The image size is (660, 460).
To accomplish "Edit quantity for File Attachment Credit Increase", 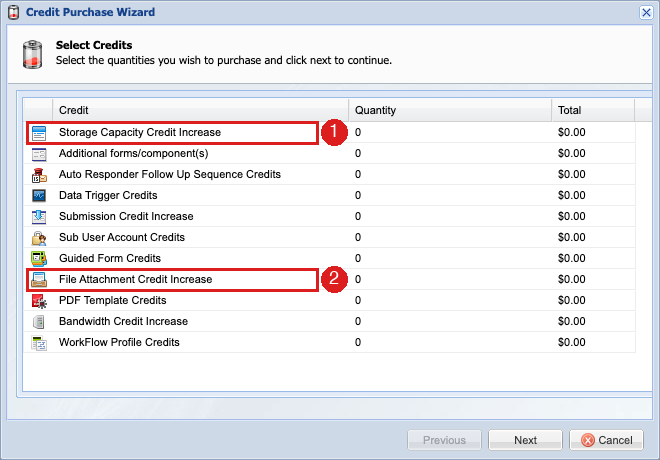I will pyautogui.click(x=450, y=279).
